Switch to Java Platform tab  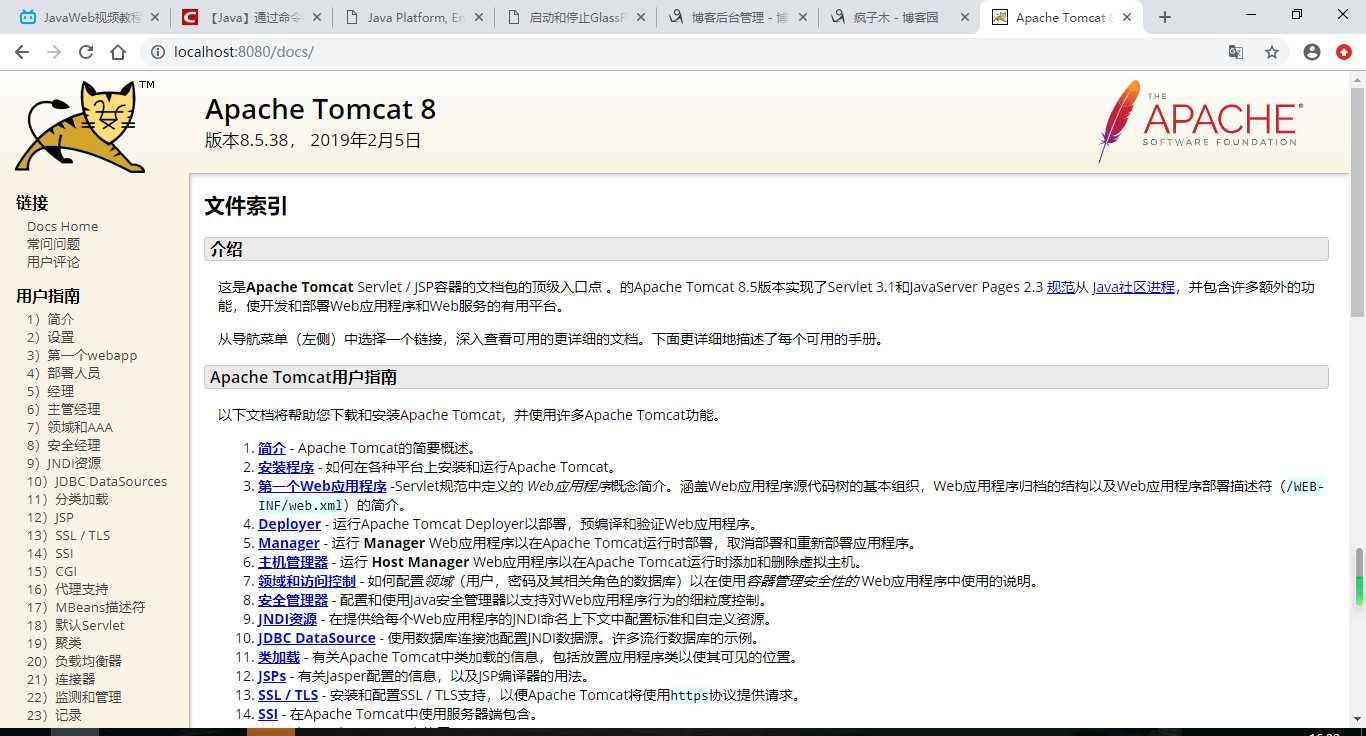(x=413, y=17)
